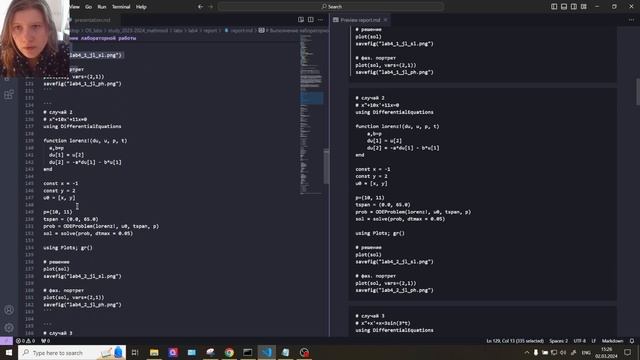This screenshot has width=640, height=360.
Task: Show errors and warnings count
Action: click(x=25, y=340)
